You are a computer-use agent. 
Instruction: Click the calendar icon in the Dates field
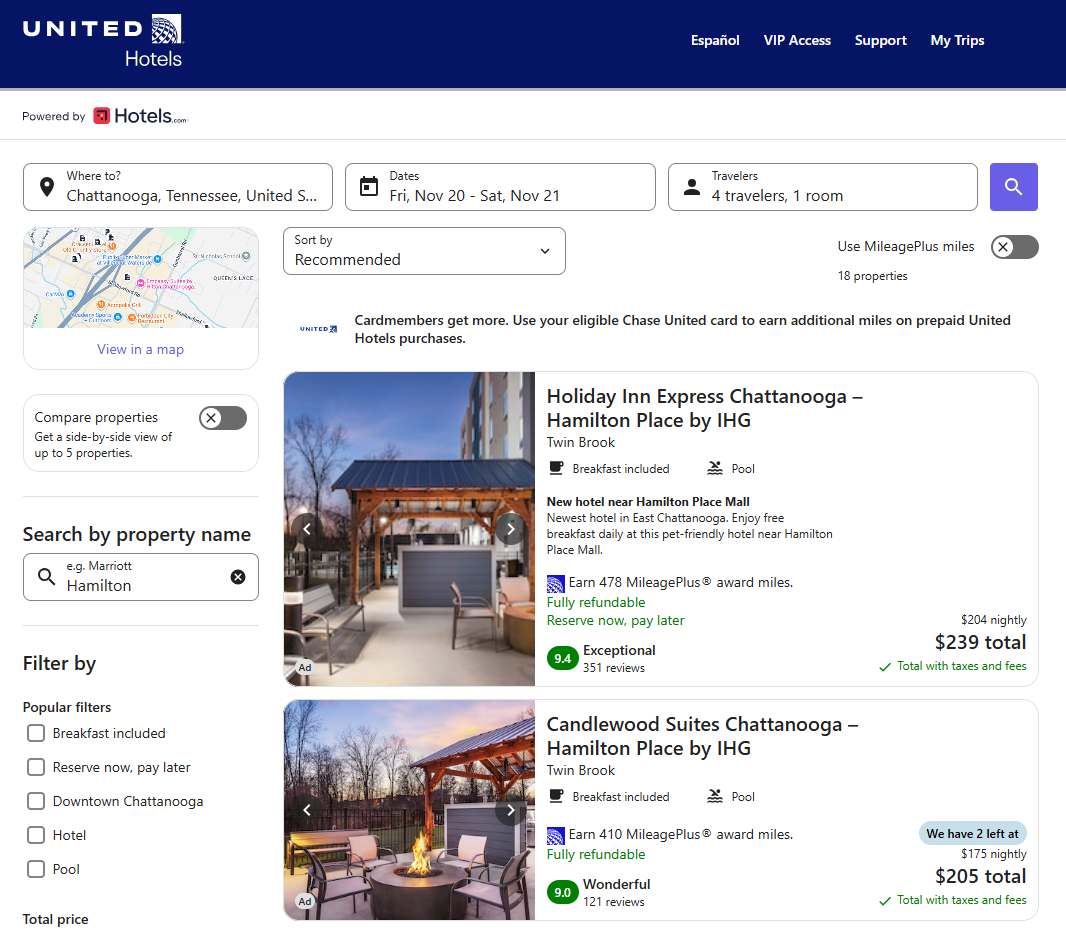click(x=369, y=186)
